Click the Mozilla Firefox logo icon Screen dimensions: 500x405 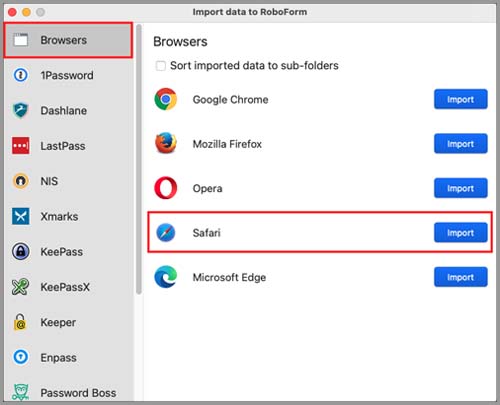click(x=166, y=143)
